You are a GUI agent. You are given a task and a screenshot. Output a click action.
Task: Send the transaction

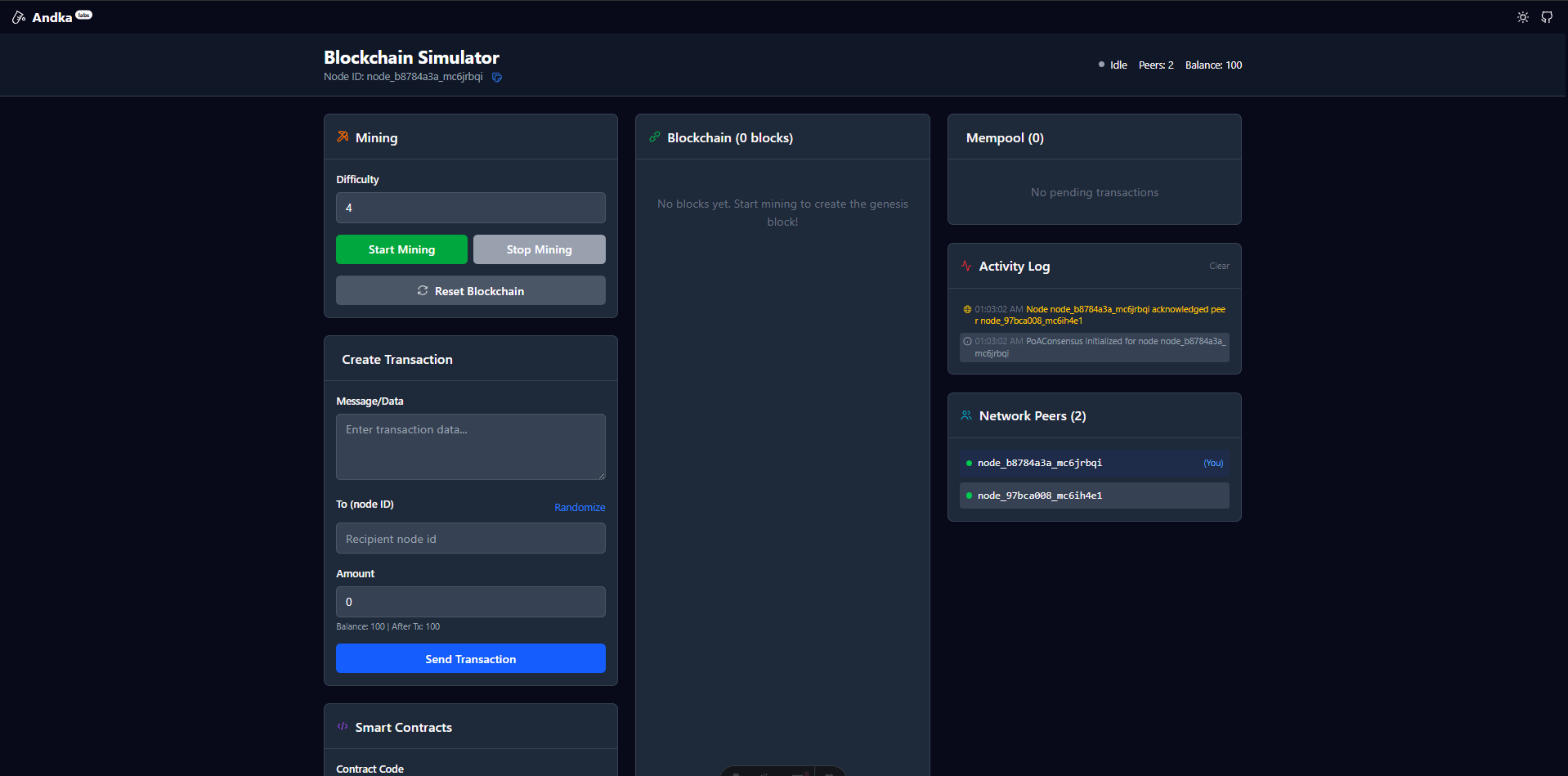(x=470, y=658)
